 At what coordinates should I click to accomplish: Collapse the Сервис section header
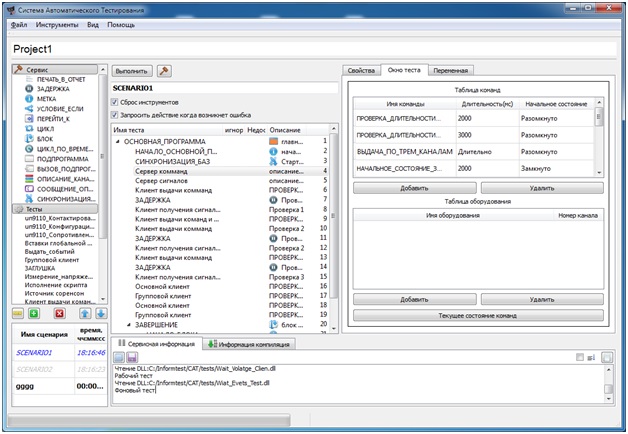click(x=54, y=69)
